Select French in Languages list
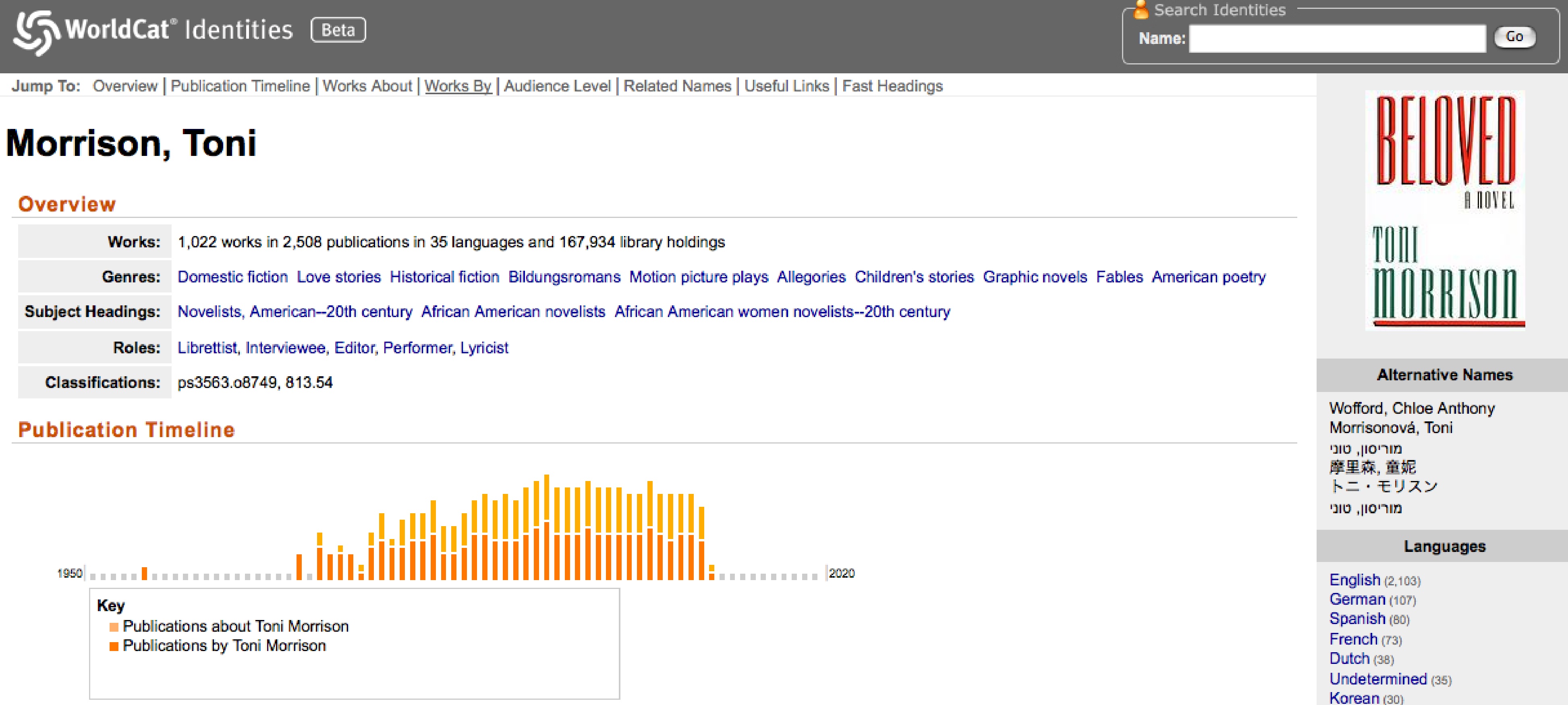Image resolution: width=1568 pixels, height=705 pixels. pos(1353,639)
